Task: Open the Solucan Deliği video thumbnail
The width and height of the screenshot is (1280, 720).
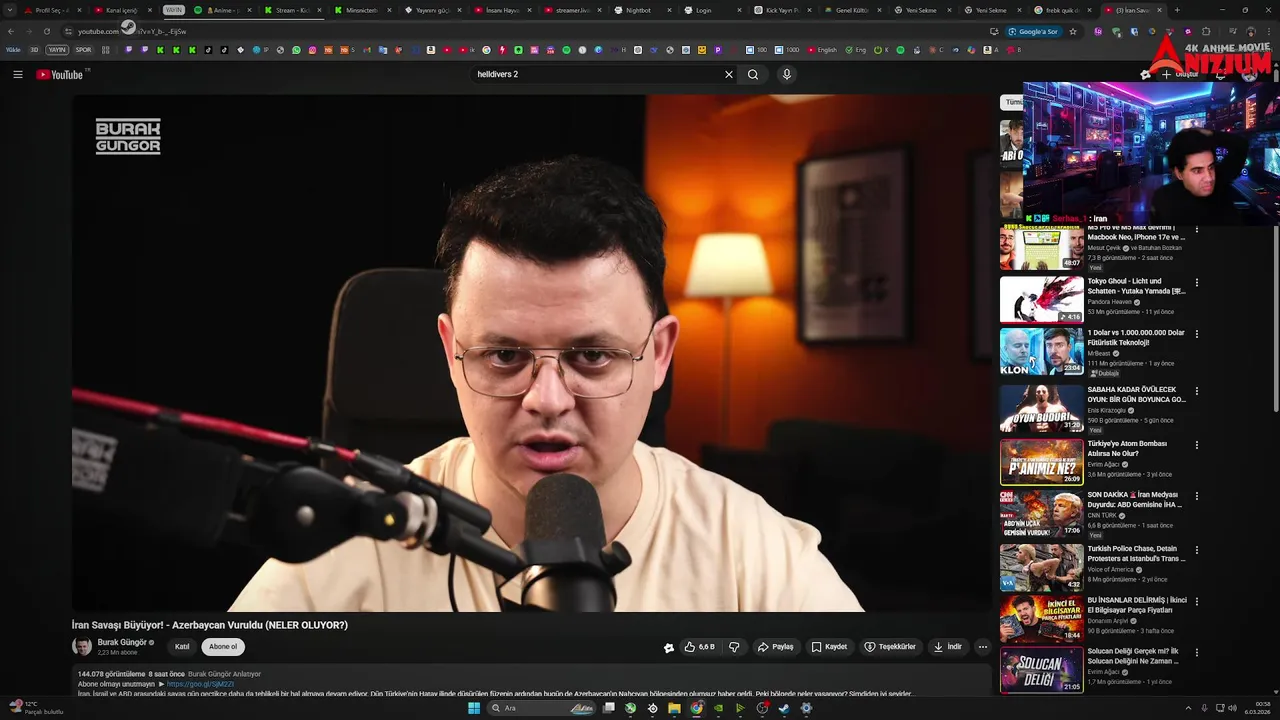Action: [x=1041, y=670]
